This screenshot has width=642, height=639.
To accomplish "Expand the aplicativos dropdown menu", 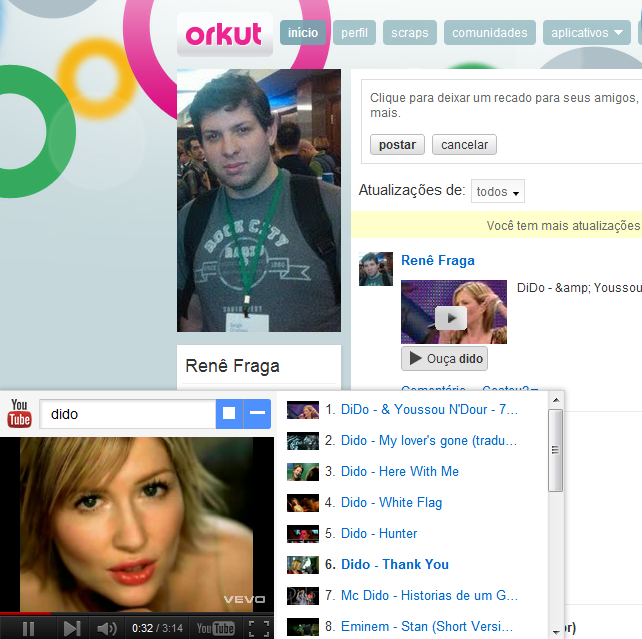I will tap(587, 32).
